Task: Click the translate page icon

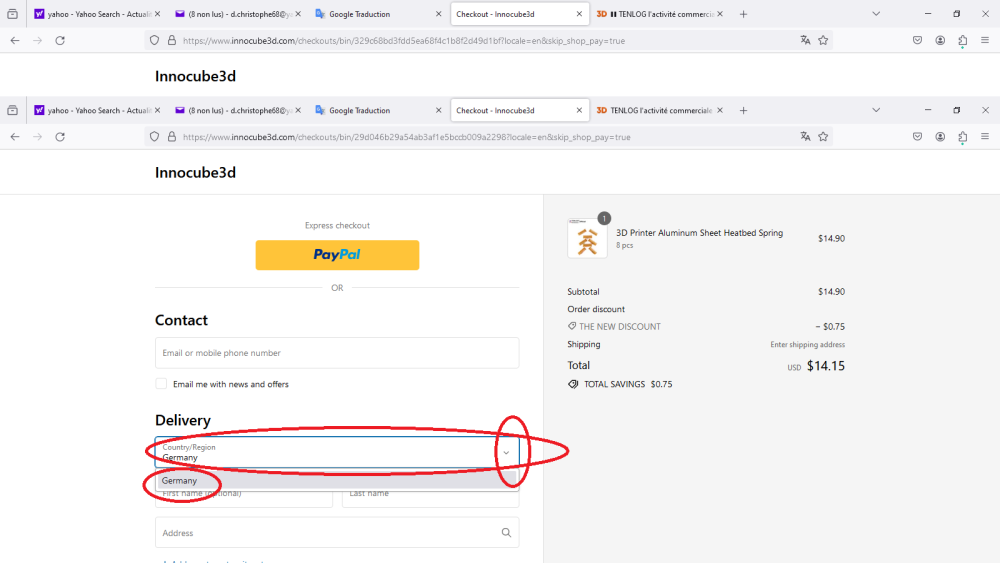Action: tap(805, 137)
